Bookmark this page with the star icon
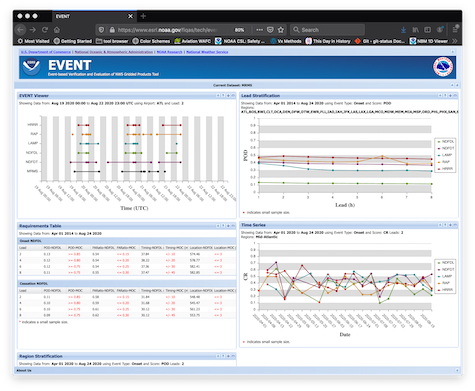The width and height of the screenshot is (475, 391). (281, 30)
